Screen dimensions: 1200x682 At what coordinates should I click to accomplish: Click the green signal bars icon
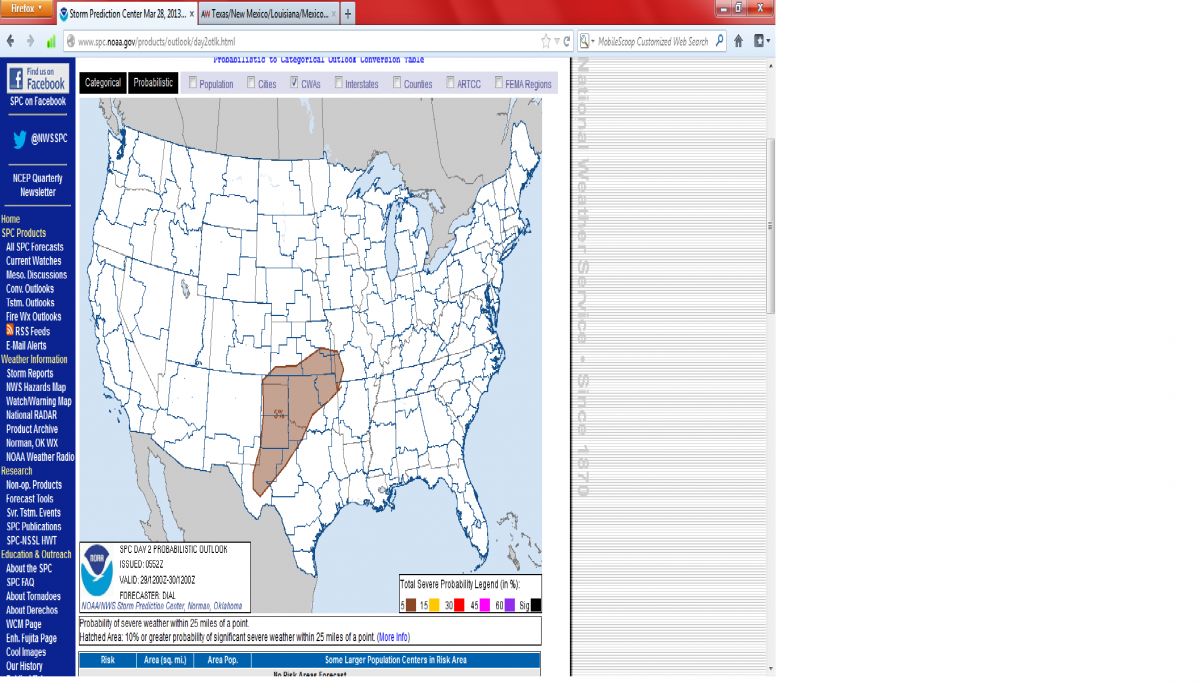[x=51, y=41]
